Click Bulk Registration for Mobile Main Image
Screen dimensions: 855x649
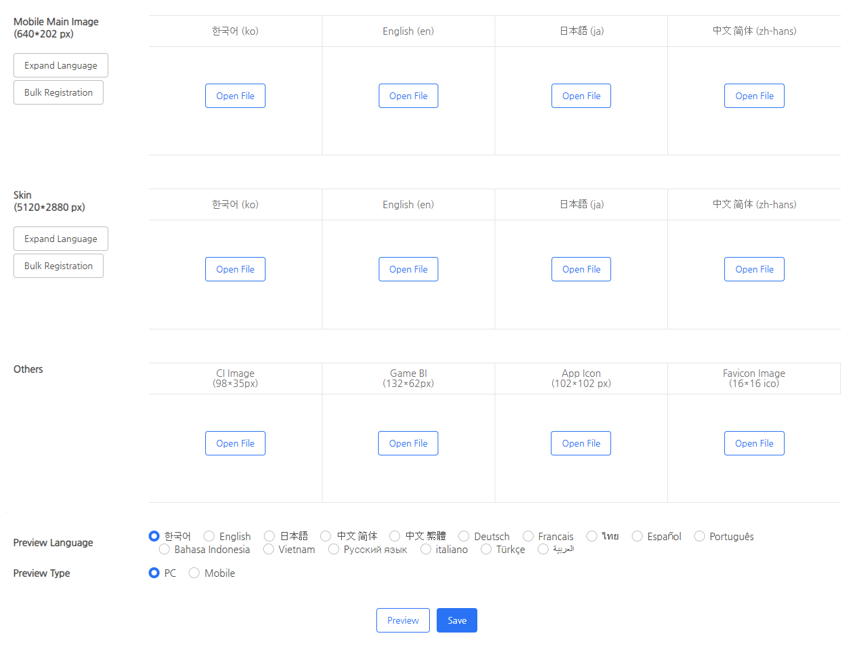59,93
